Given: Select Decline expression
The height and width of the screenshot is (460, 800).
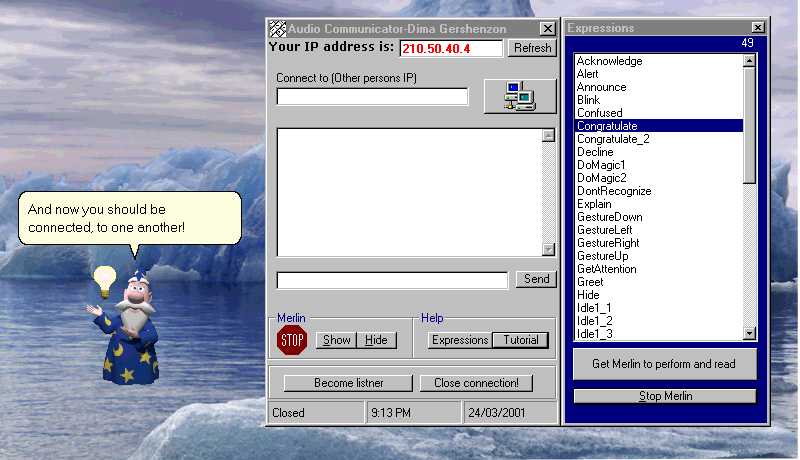Looking at the screenshot, I should (659, 152).
